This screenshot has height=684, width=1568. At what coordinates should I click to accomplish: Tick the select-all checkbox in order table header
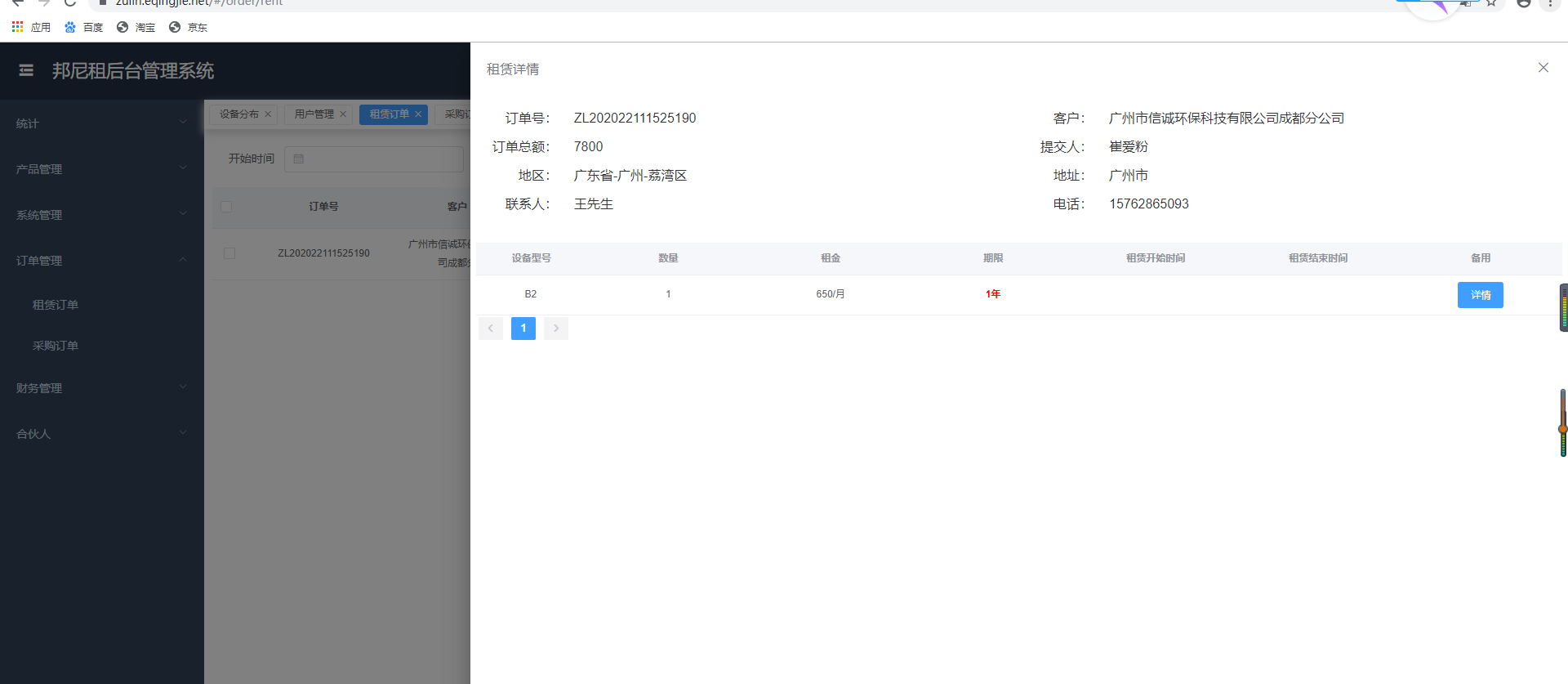click(226, 207)
